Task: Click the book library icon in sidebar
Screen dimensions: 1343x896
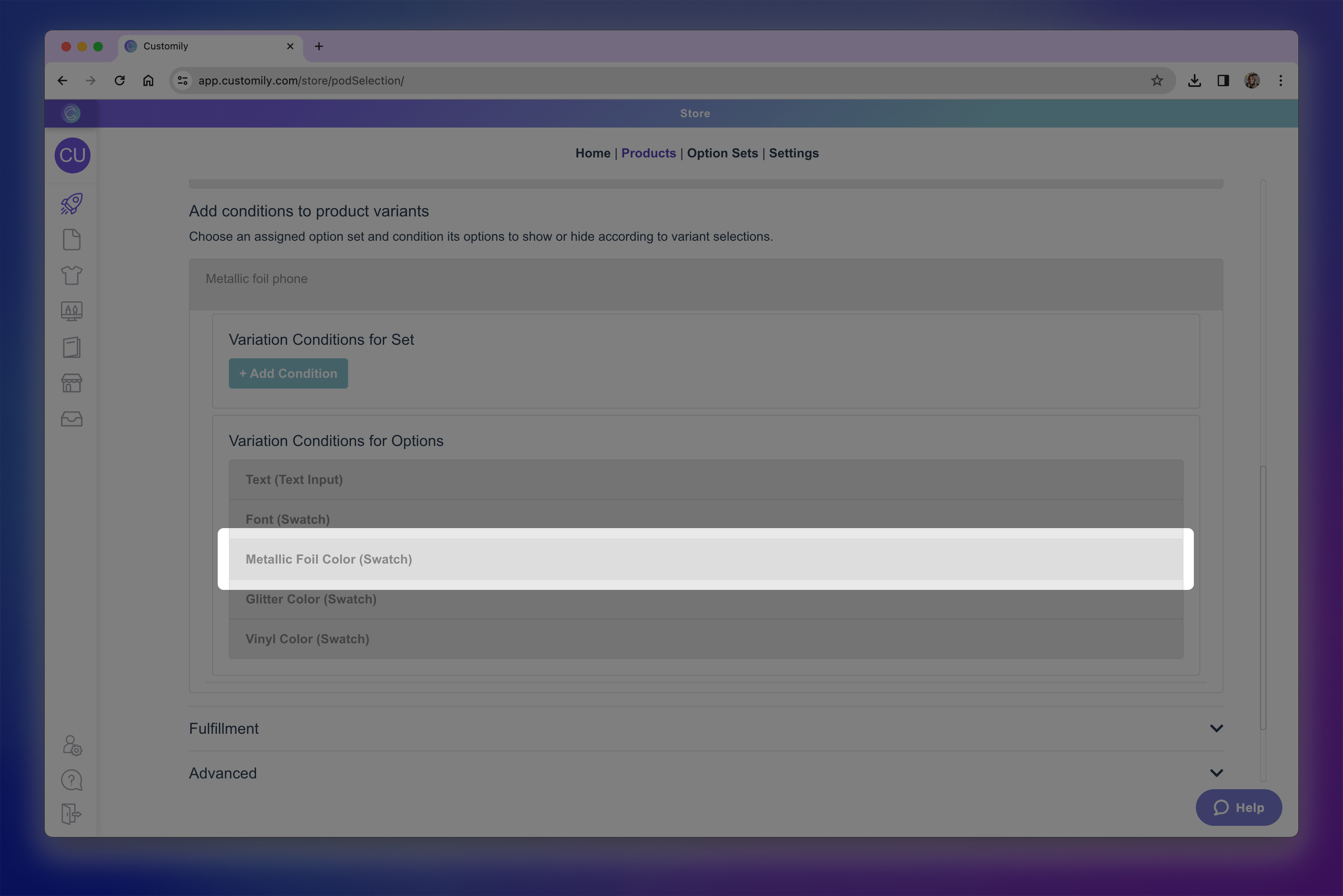Action: tap(71, 348)
